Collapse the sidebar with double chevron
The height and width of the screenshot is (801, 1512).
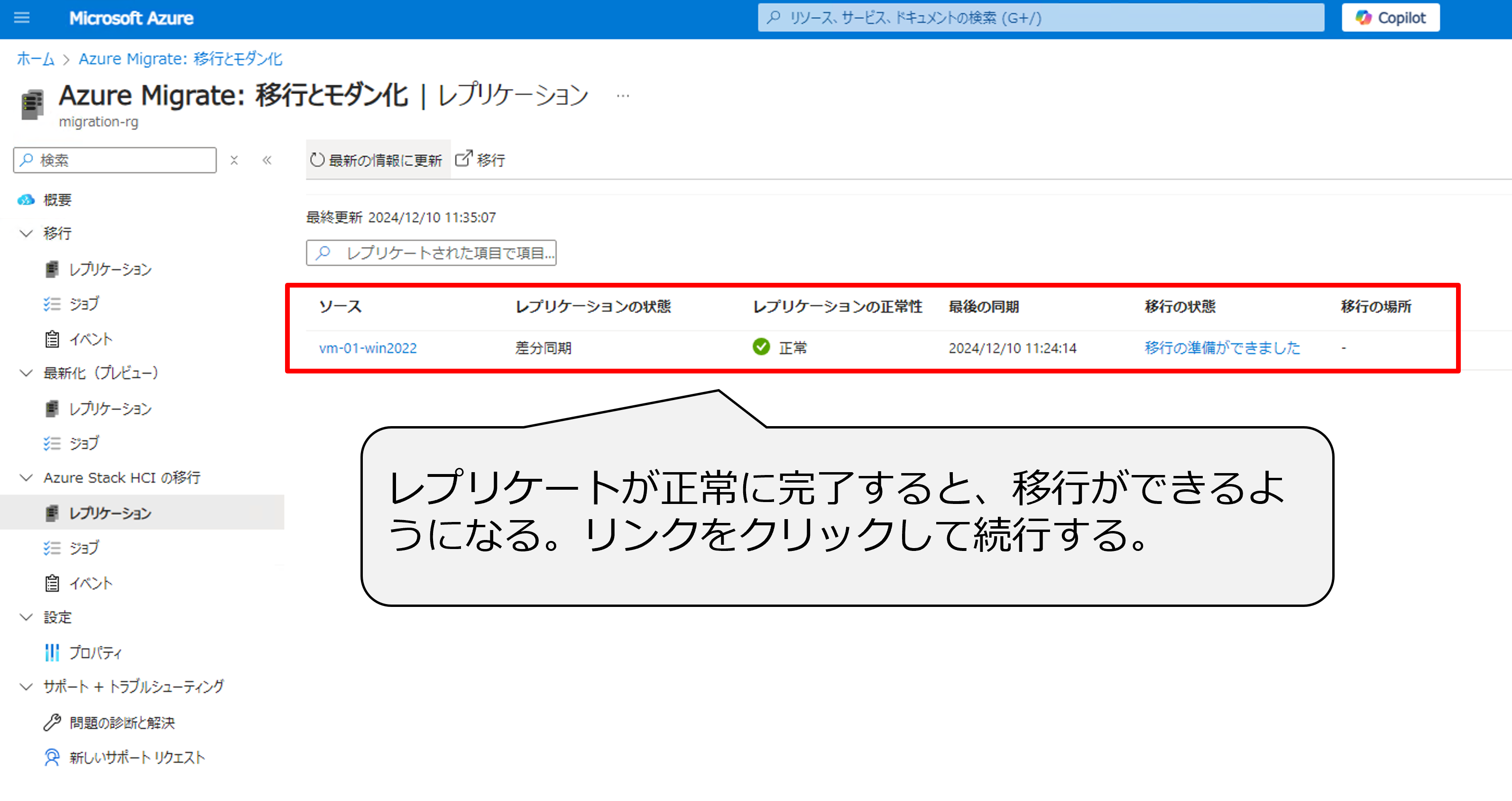point(267,160)
